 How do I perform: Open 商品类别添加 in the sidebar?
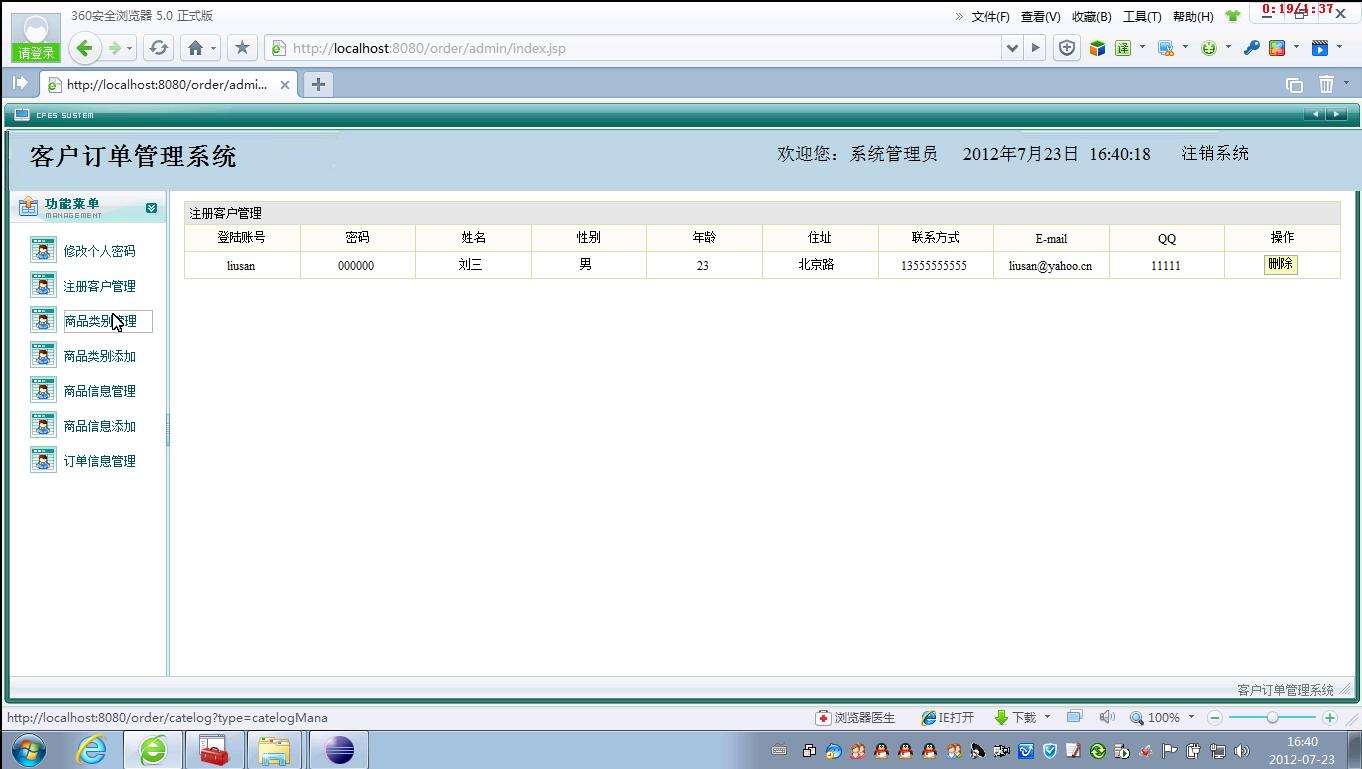tap(99, 356)
